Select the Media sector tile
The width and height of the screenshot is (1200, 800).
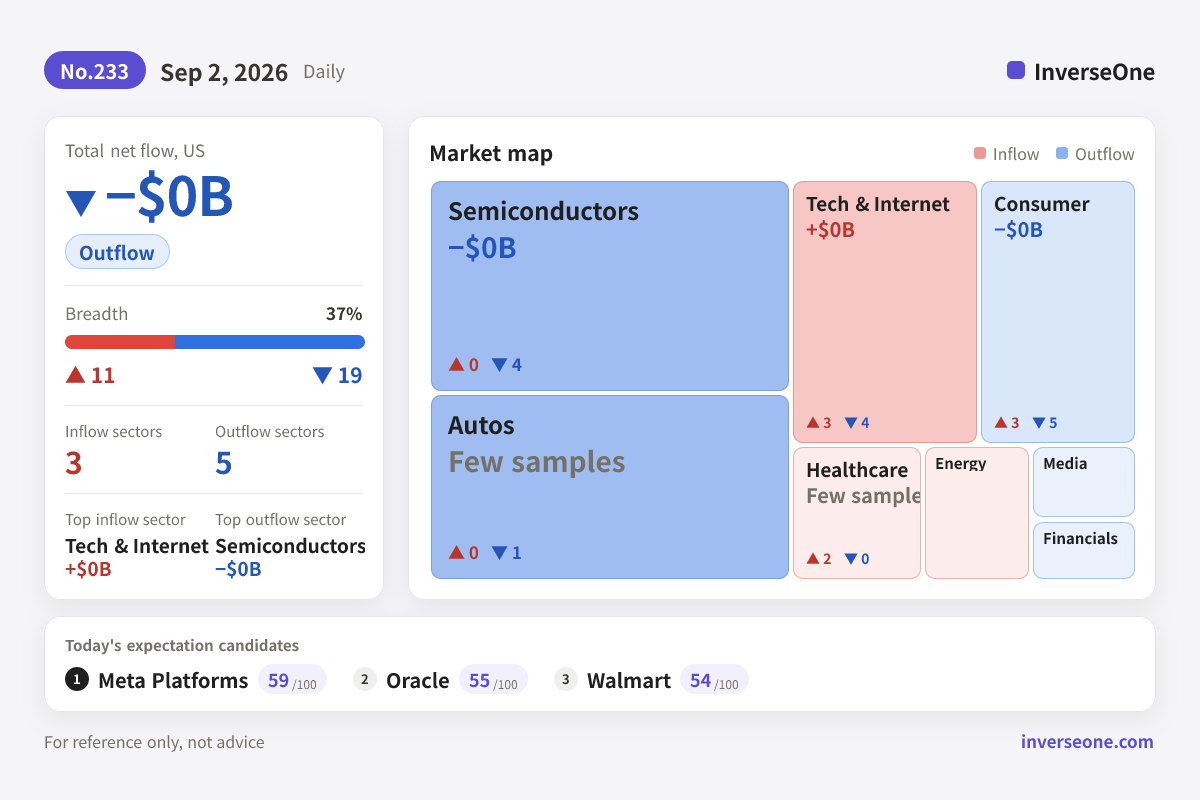pyautogui.click(x=1084, y=482)
